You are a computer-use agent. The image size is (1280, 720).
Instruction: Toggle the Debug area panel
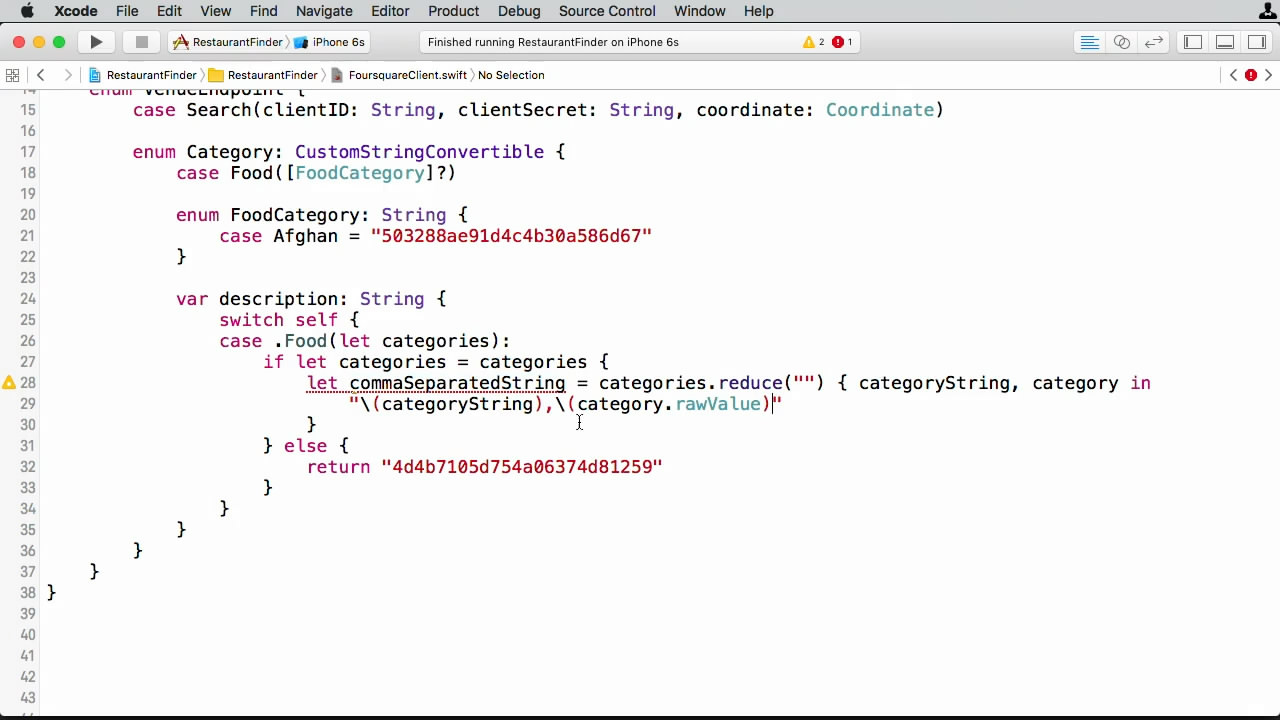[x=1225, y=42]
